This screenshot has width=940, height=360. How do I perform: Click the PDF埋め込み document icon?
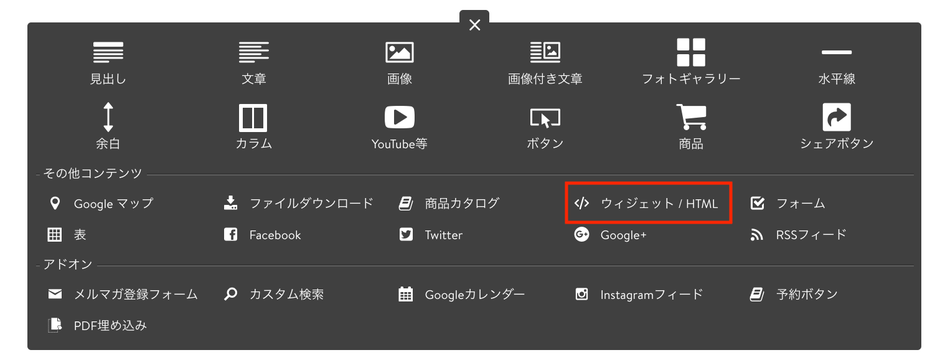pyautogui.click(x=55, y=325)
